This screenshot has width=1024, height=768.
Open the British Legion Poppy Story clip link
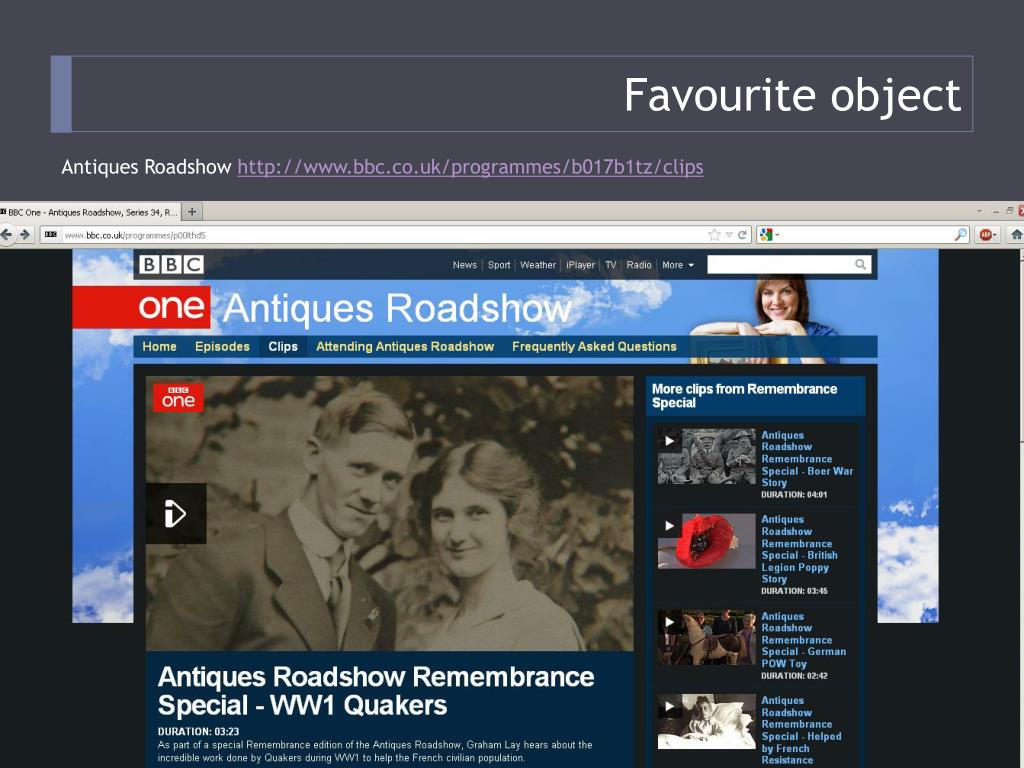click(x=799, y=549)
